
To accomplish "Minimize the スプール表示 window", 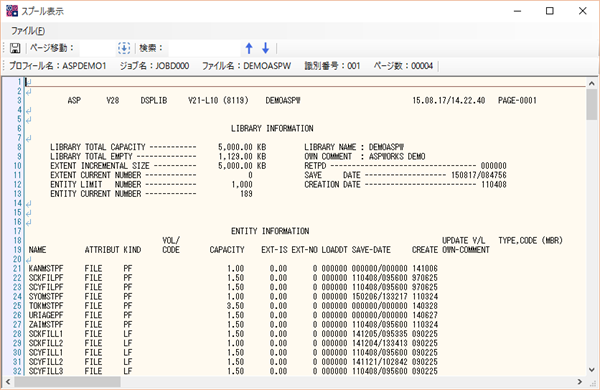I will [x=518, y=11].
